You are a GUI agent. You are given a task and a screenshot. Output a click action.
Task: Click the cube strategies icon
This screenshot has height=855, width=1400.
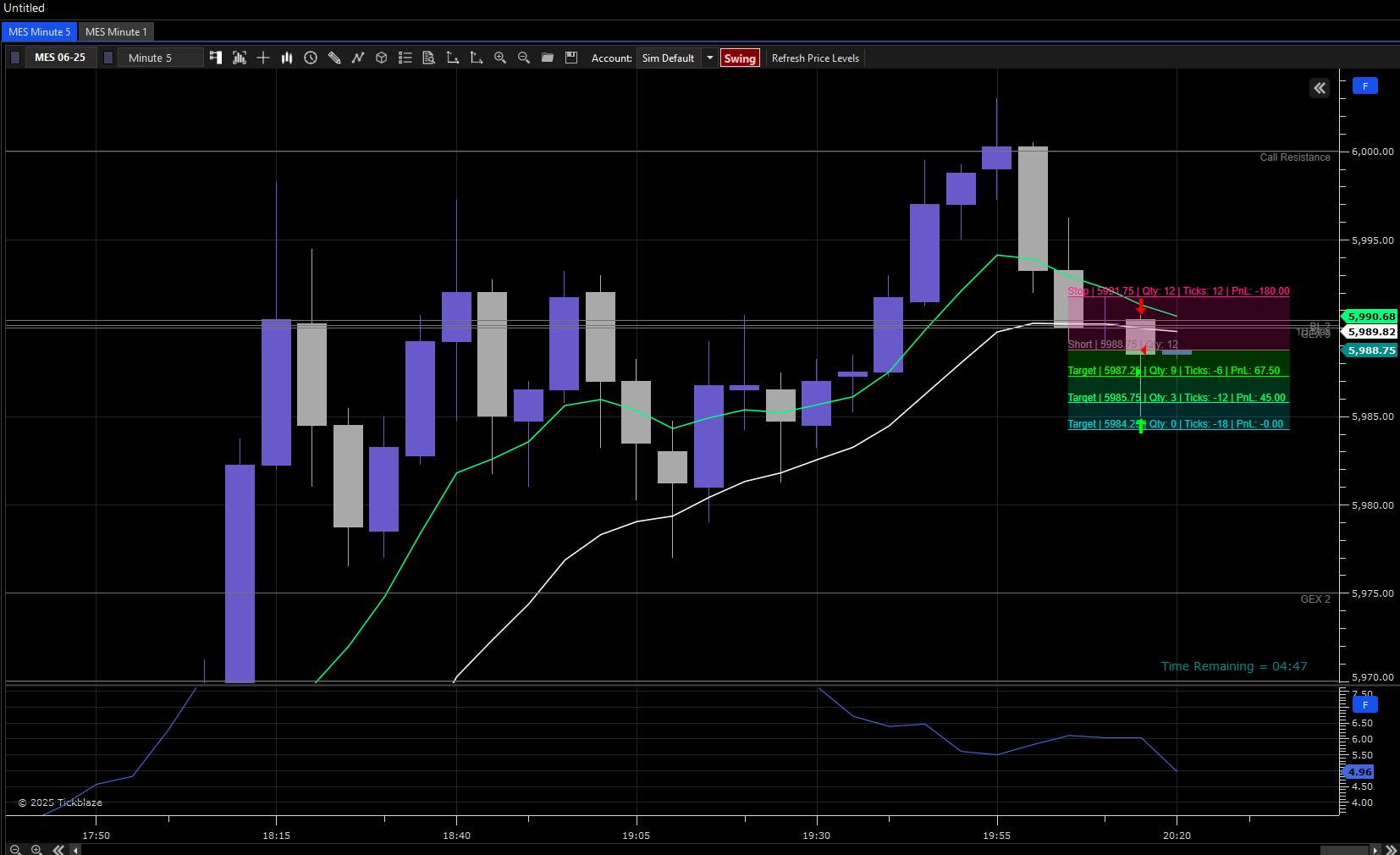[382, 58]
